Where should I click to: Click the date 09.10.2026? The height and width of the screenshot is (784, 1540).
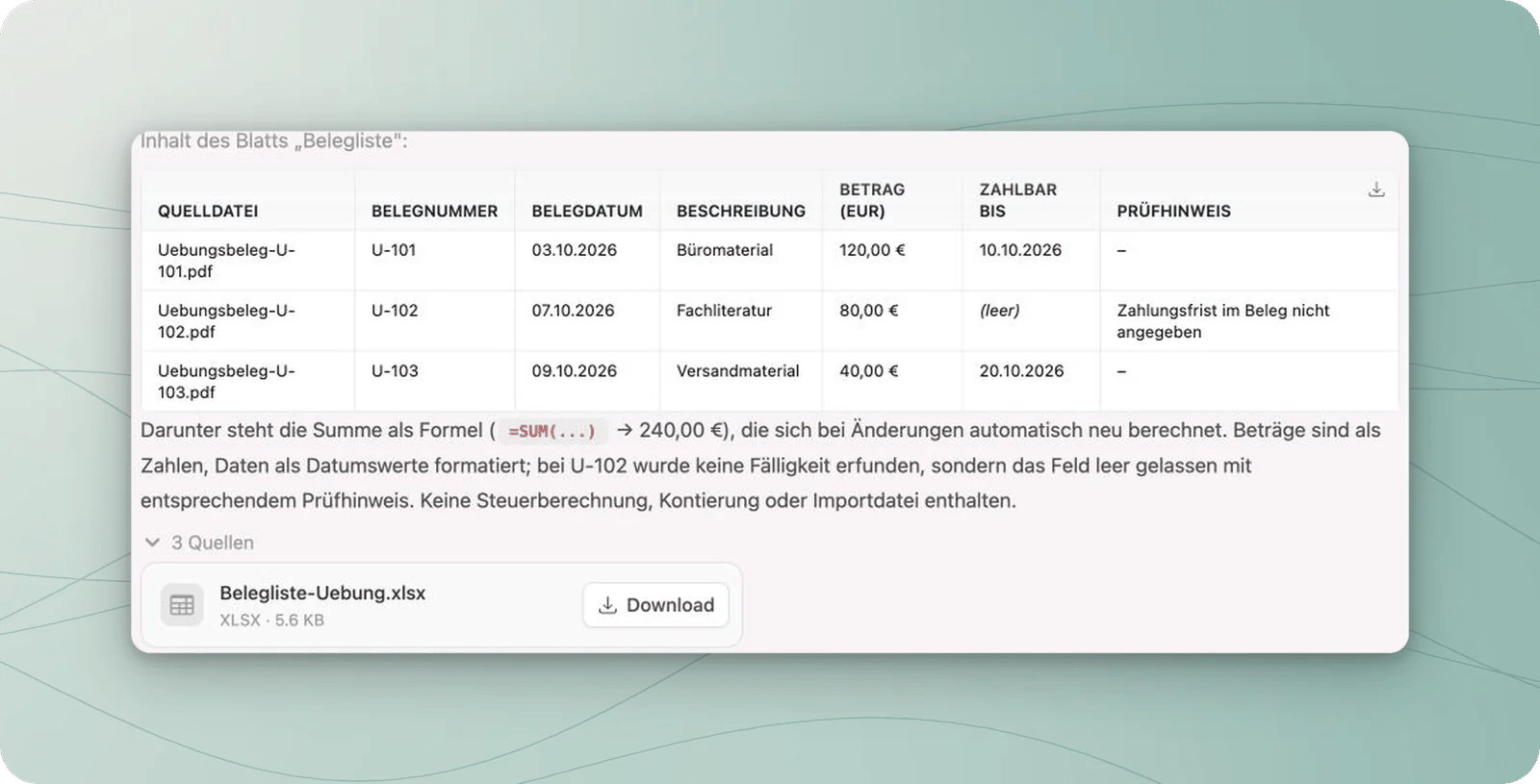[x=575, y=371]
